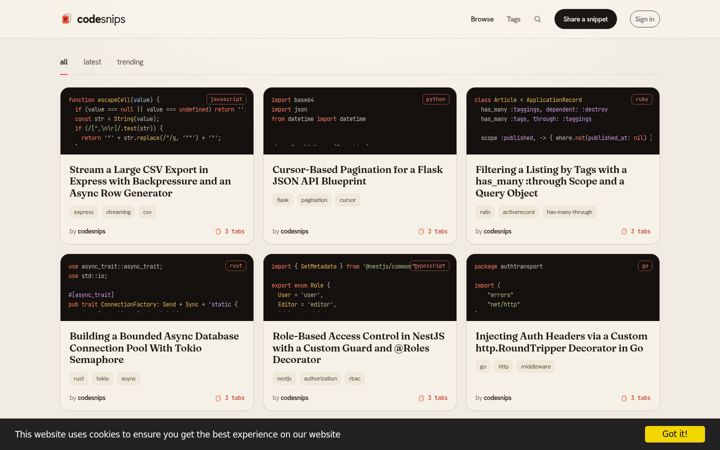Open the authtransport Go code preview
720x450 pixels.
click(x=562, y=287)
